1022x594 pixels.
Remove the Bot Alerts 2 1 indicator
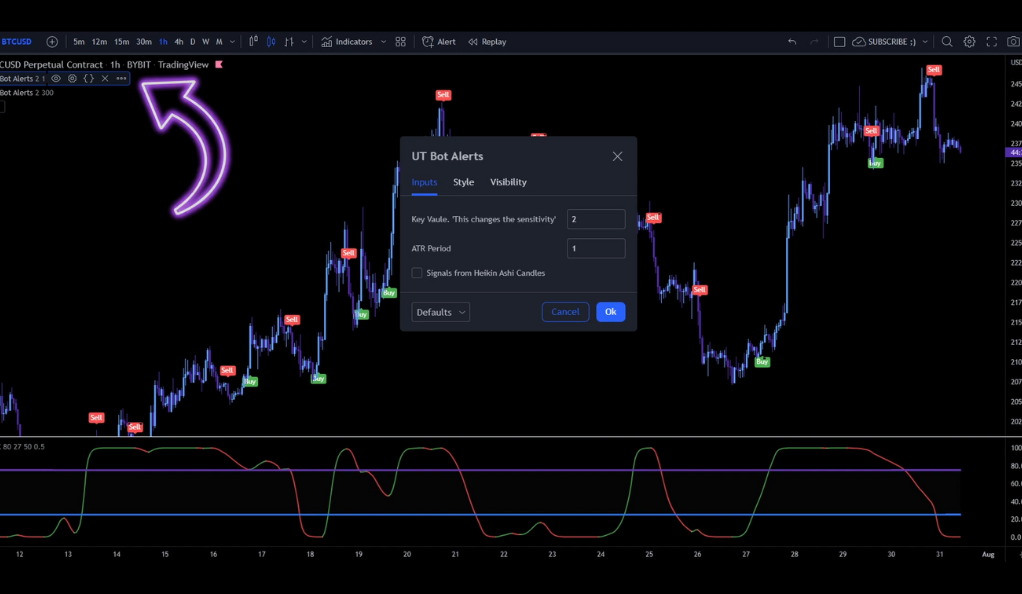click(x=105, y=78)
